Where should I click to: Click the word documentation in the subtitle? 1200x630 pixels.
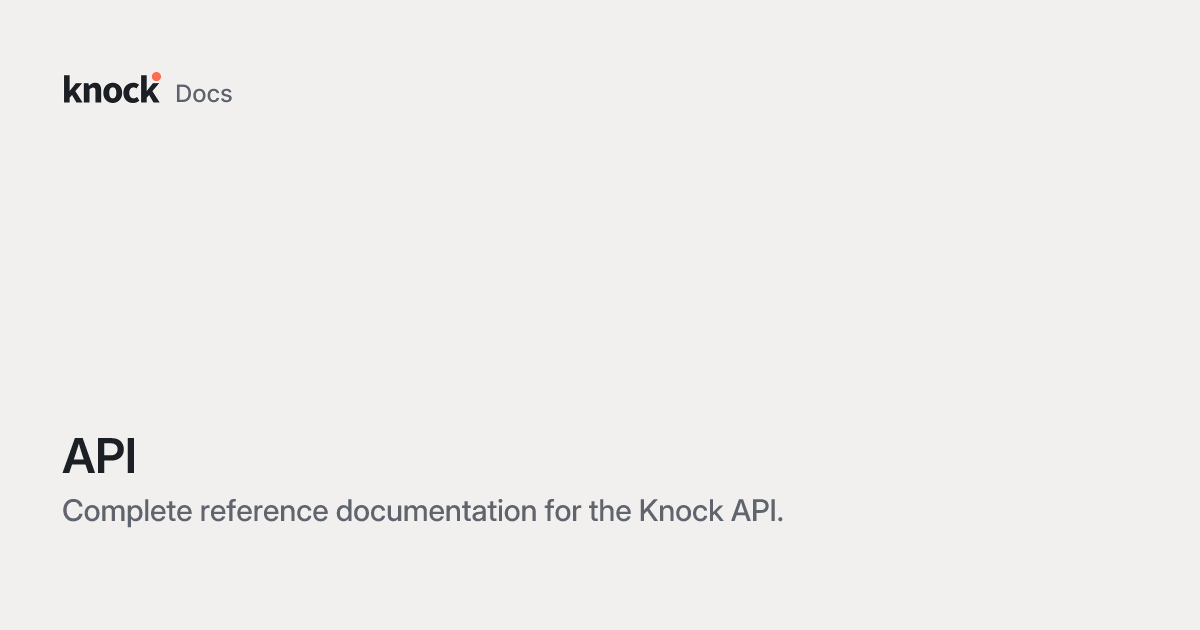[436, 512]
